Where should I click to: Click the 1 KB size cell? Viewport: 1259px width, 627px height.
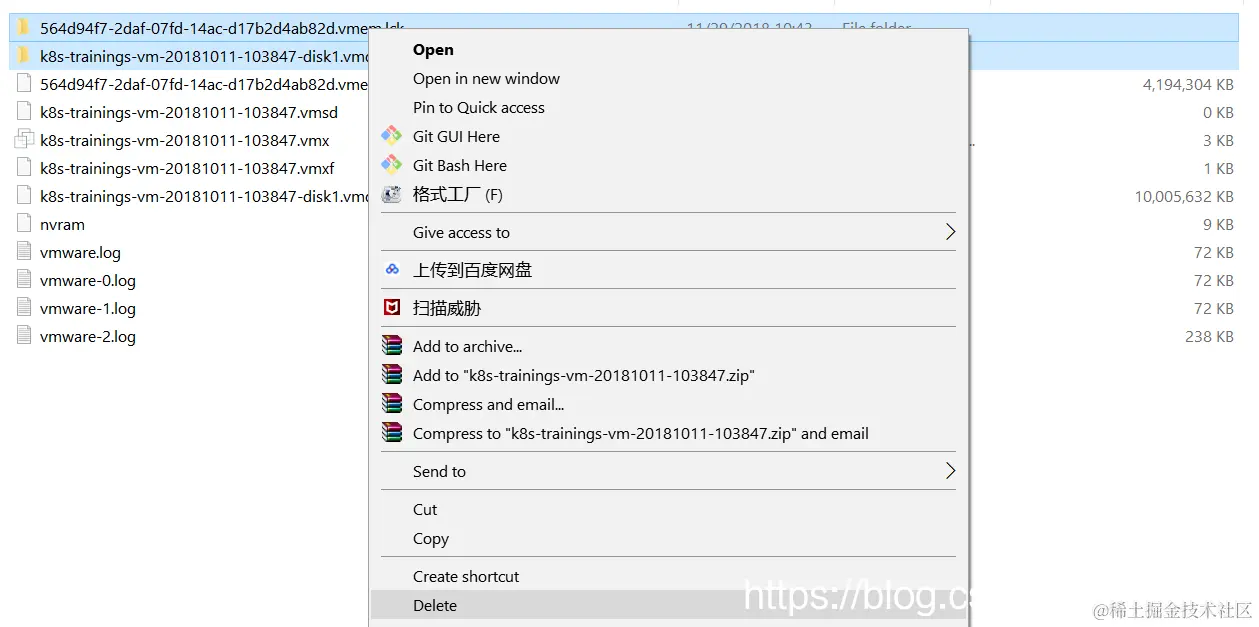(1218, 169)
